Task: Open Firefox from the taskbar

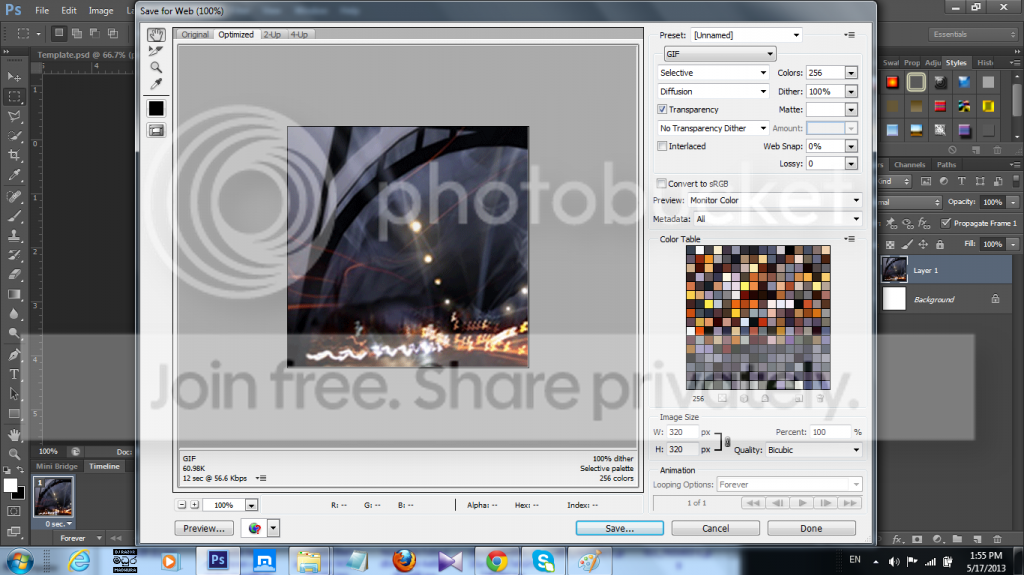Action: click(404, 561)
